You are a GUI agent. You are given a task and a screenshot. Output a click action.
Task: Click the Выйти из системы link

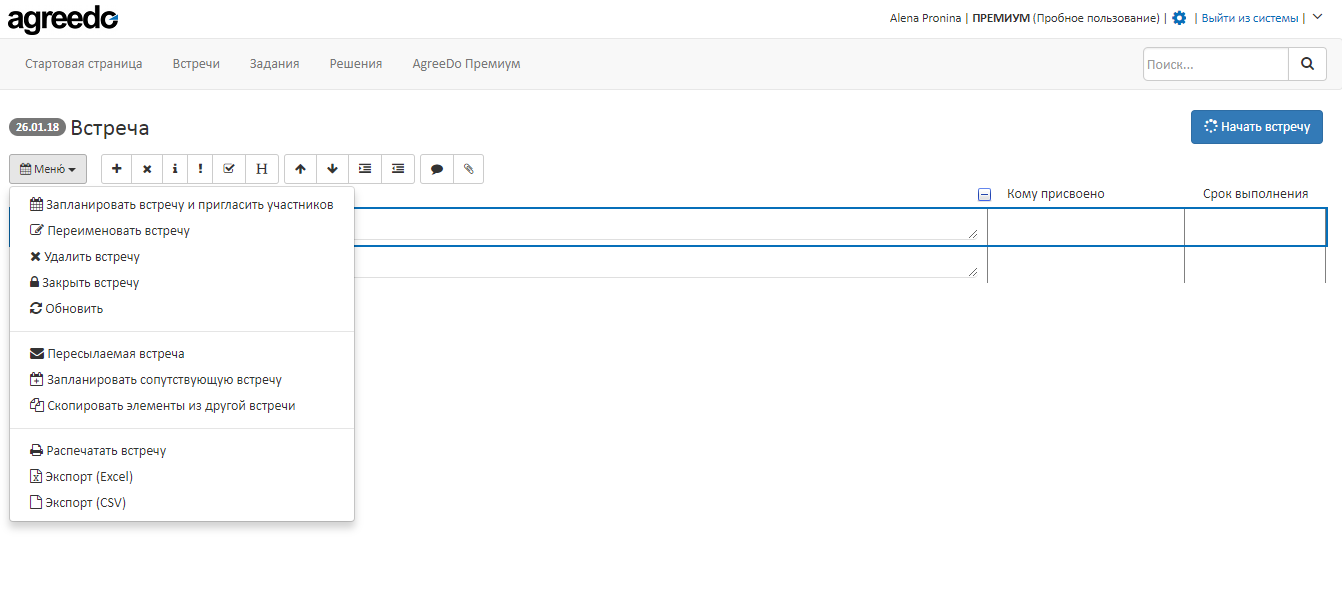click(x=1250, y=18)
